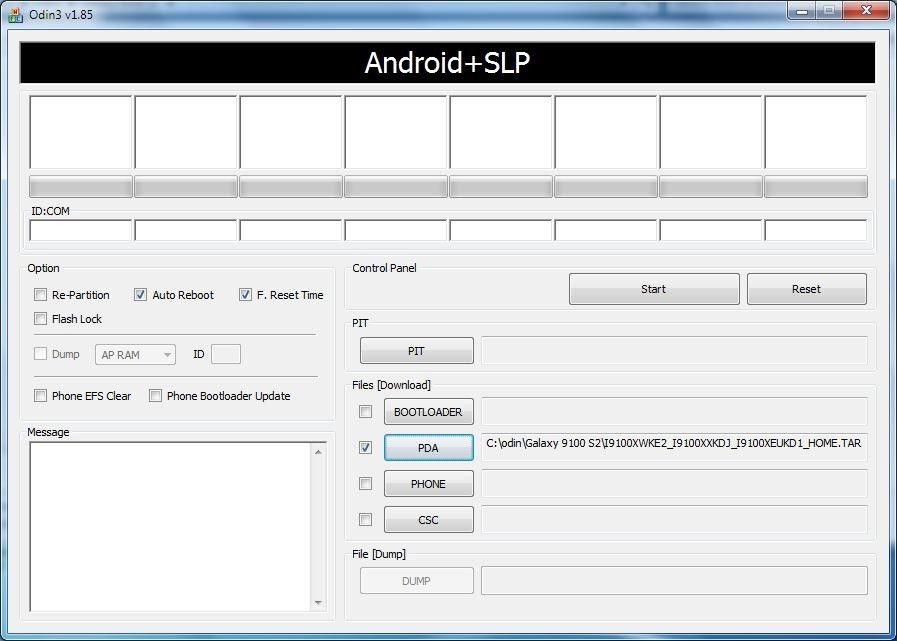
Task: Click the Message box scroll down arrow
Action: 318,603
